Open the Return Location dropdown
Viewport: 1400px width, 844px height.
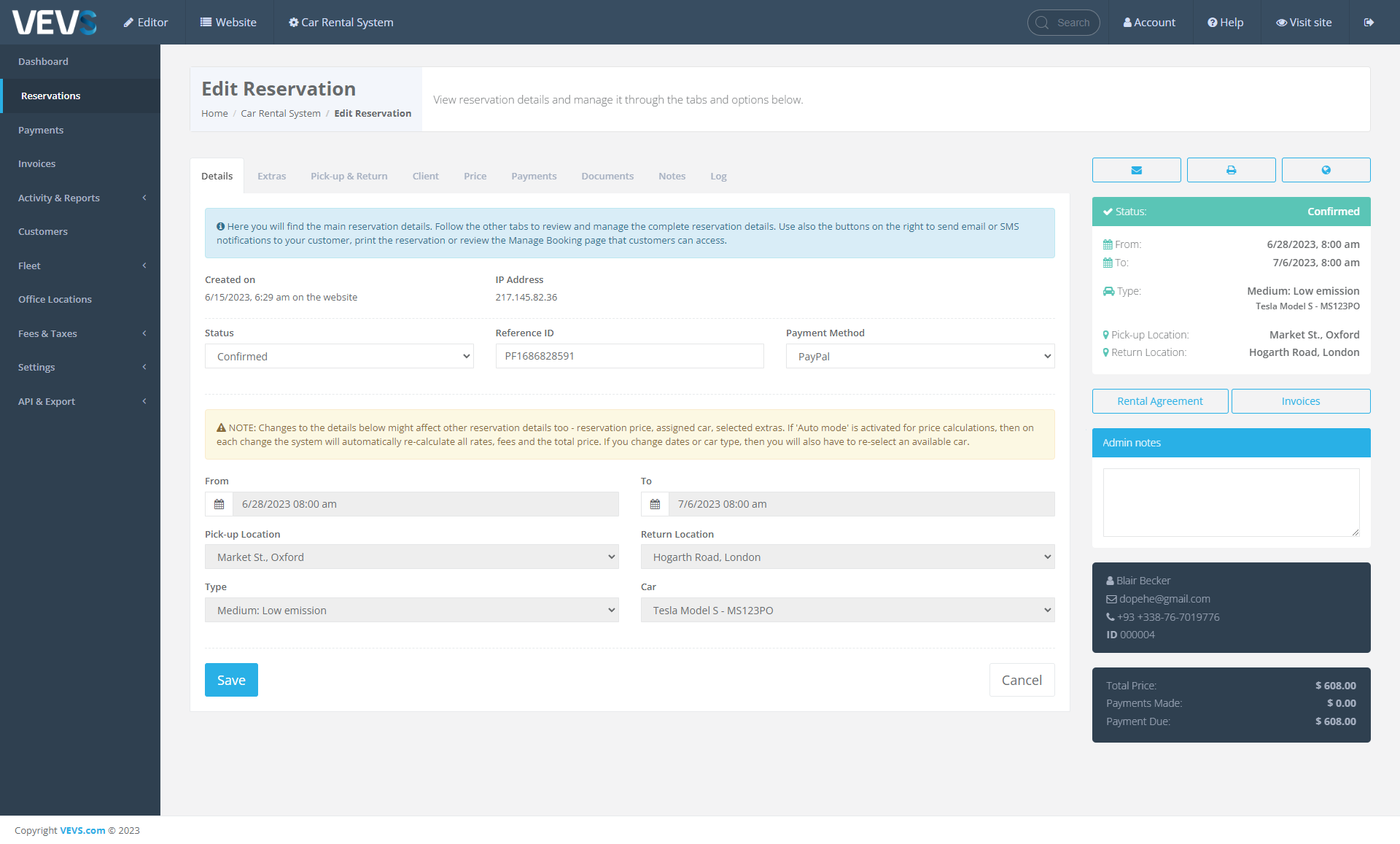(x=847, y=556)
